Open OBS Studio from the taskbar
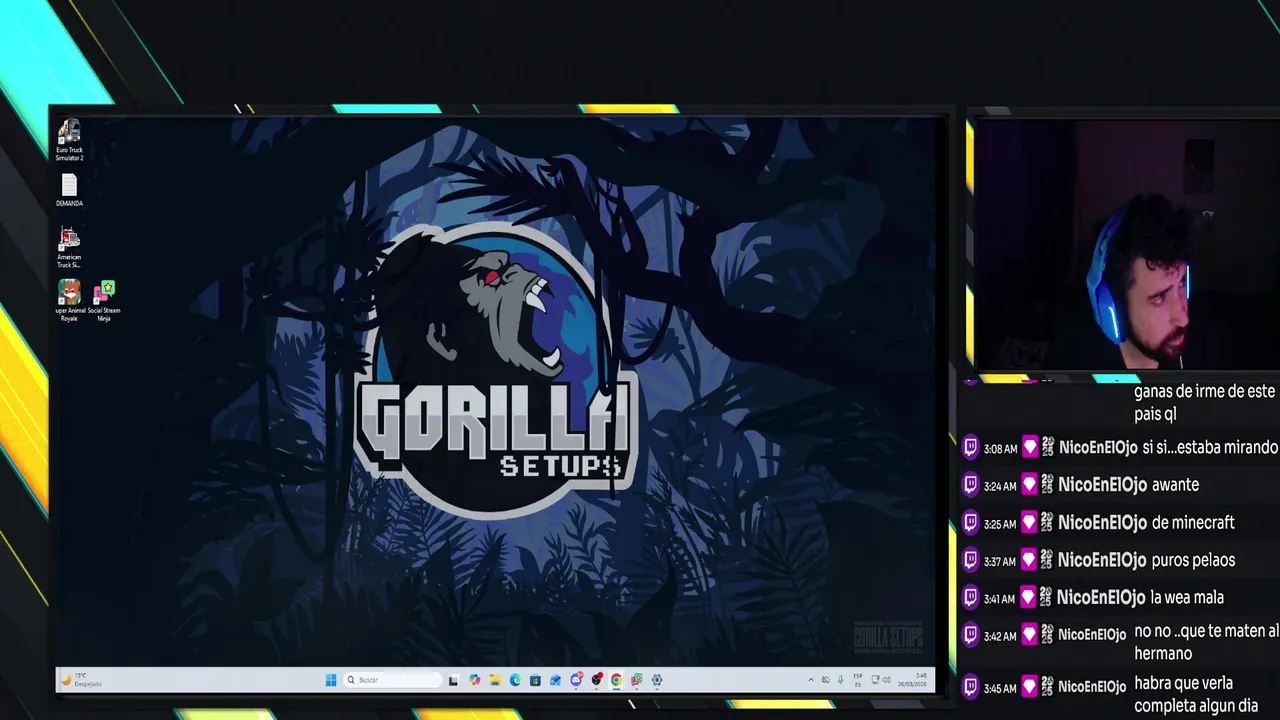 (596, 680)
